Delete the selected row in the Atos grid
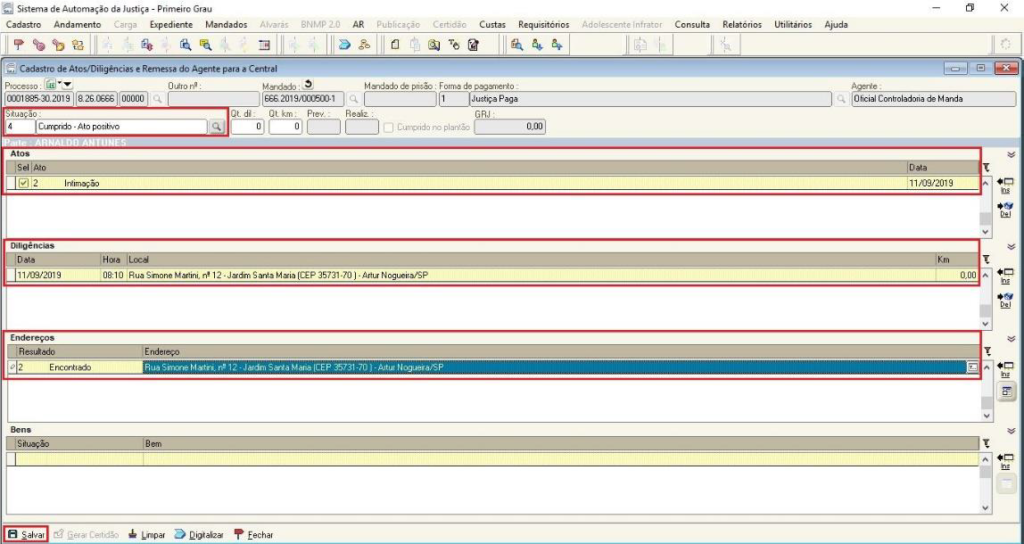The width and height of the screenshot is (1024, 544). coord(1006,210)
